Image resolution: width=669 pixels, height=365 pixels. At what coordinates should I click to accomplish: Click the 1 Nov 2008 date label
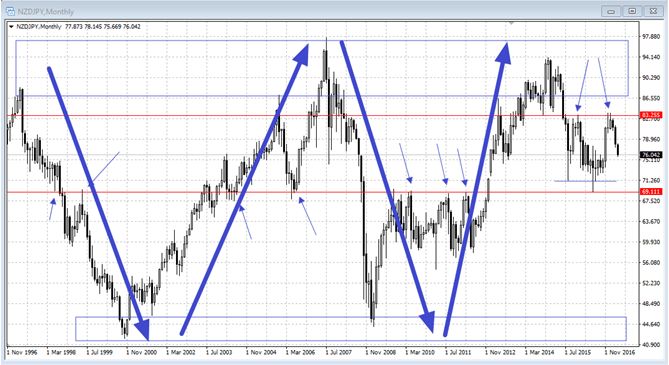click(381, 353)
